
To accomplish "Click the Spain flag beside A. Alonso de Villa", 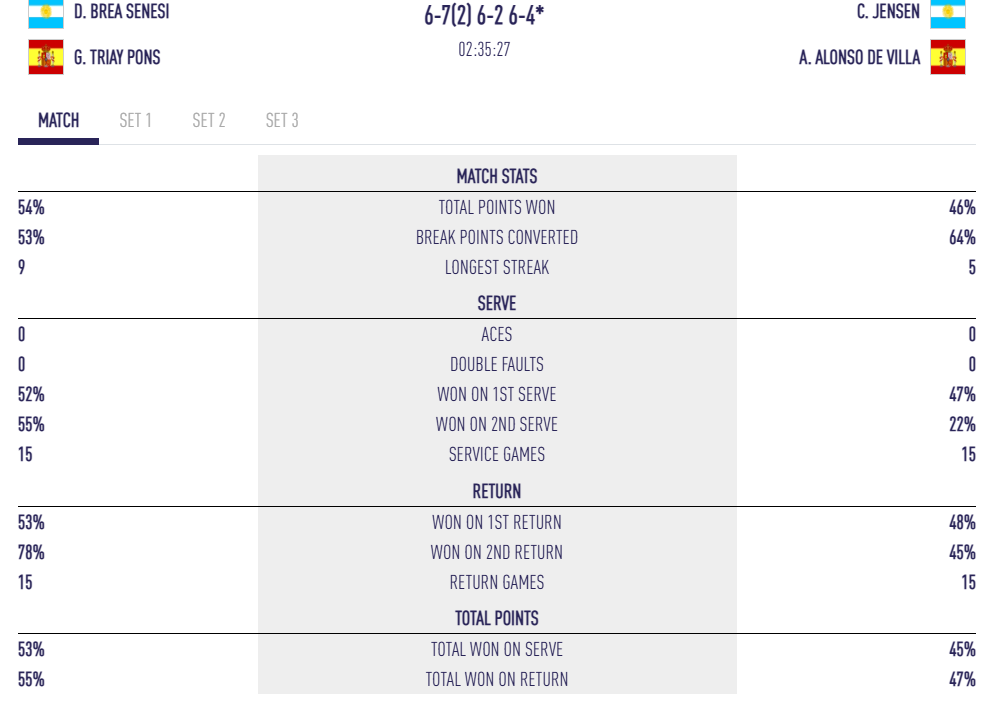I will pyautogui.click(x=947, y=57).
